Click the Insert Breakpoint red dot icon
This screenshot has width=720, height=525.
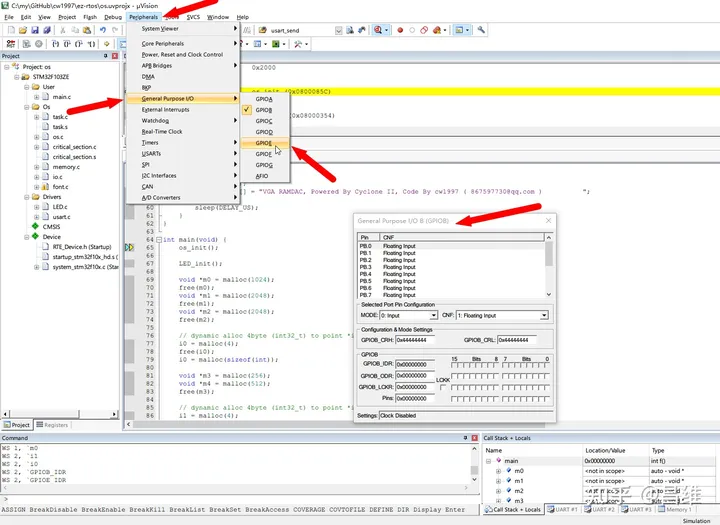pyautogui.click(x=400, y=30)
